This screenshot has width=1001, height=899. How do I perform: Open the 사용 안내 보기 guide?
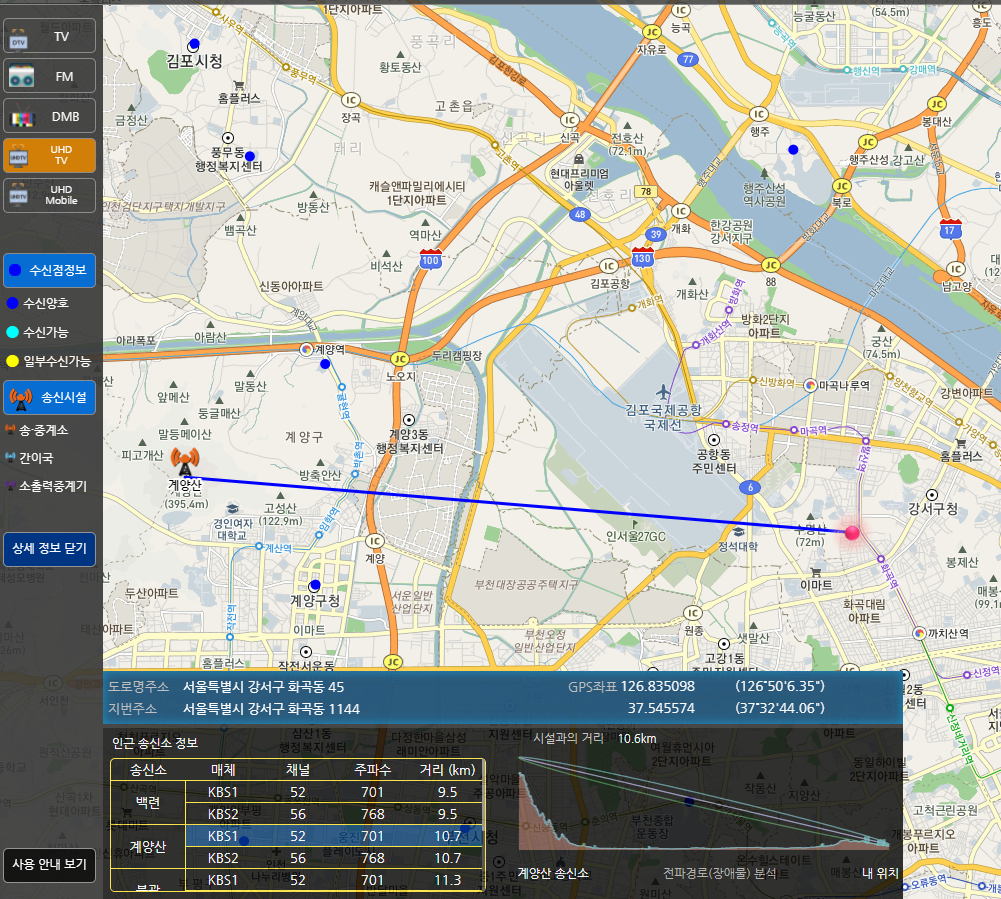coord(49,865)
